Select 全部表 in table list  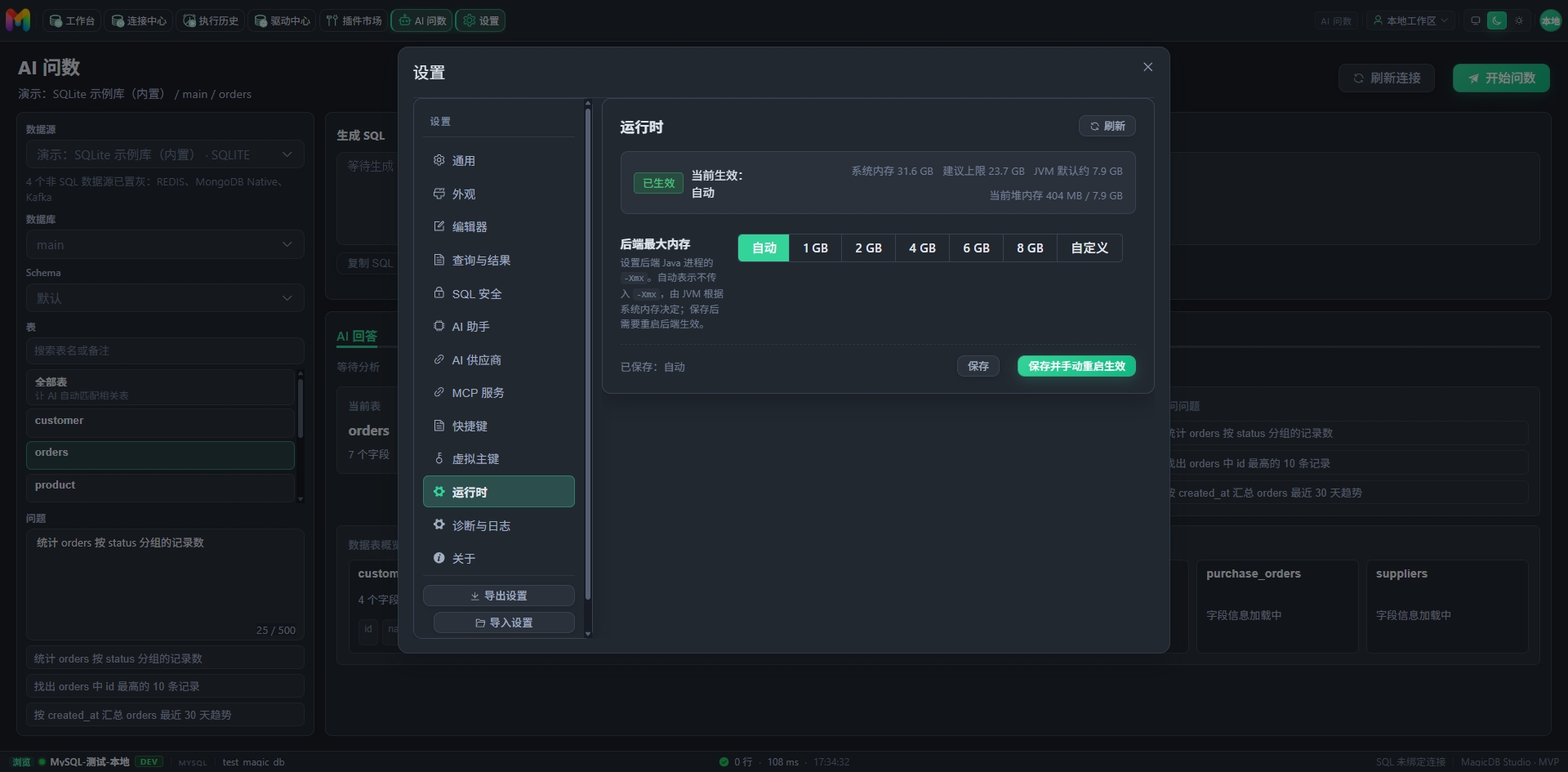click(160, 388)
